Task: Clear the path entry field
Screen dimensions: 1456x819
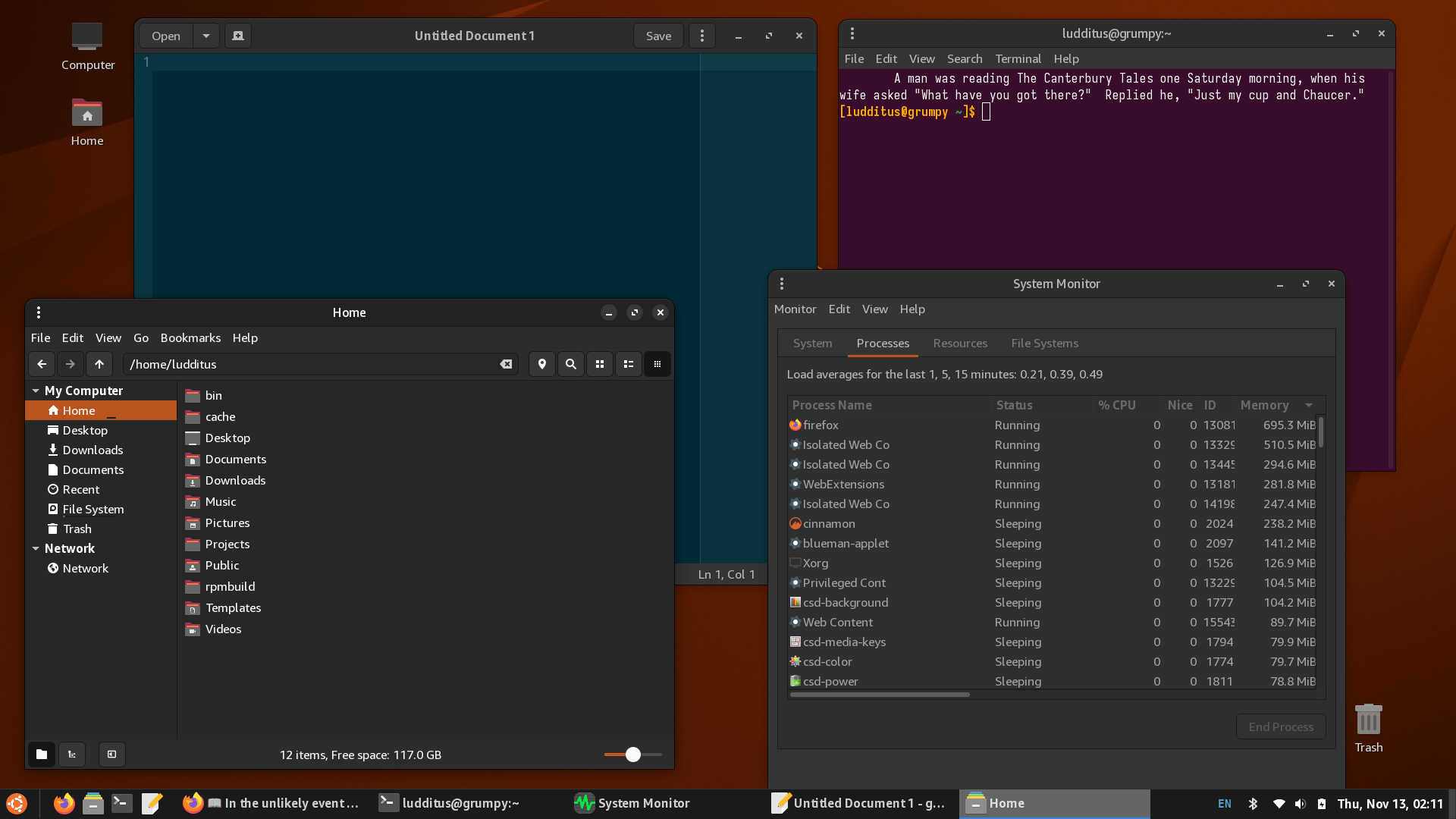Action: [x=506, y=364]
